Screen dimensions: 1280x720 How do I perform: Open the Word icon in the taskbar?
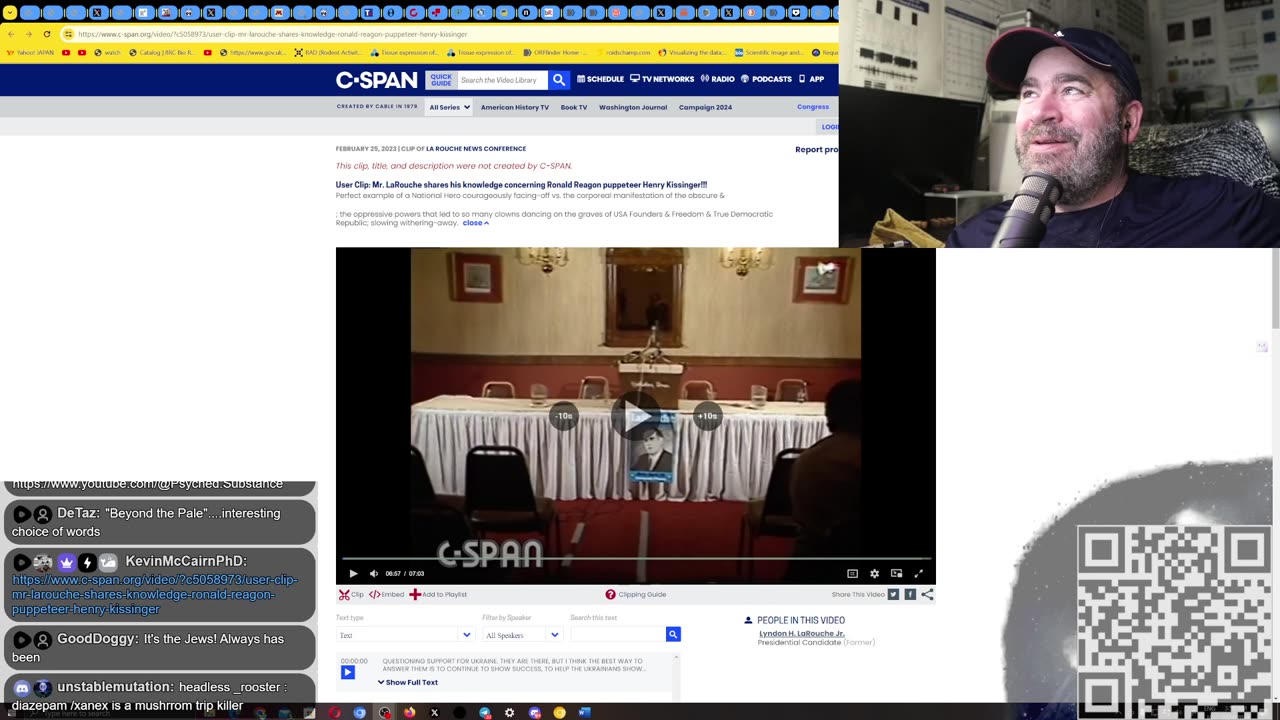tap(585, 713)
